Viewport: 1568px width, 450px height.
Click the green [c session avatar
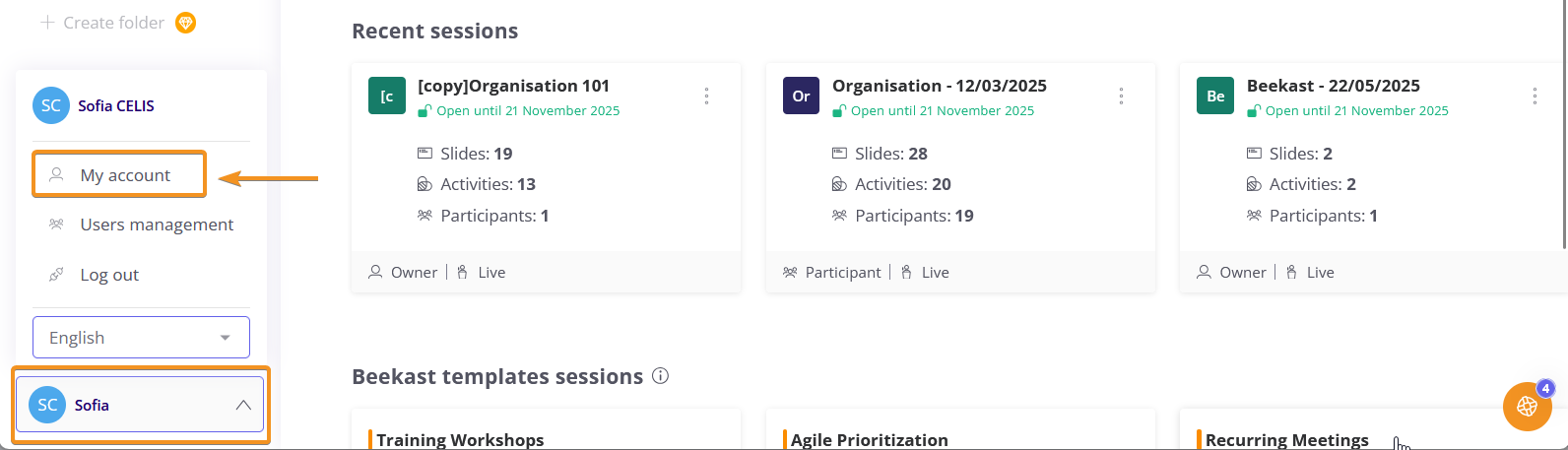387,96
